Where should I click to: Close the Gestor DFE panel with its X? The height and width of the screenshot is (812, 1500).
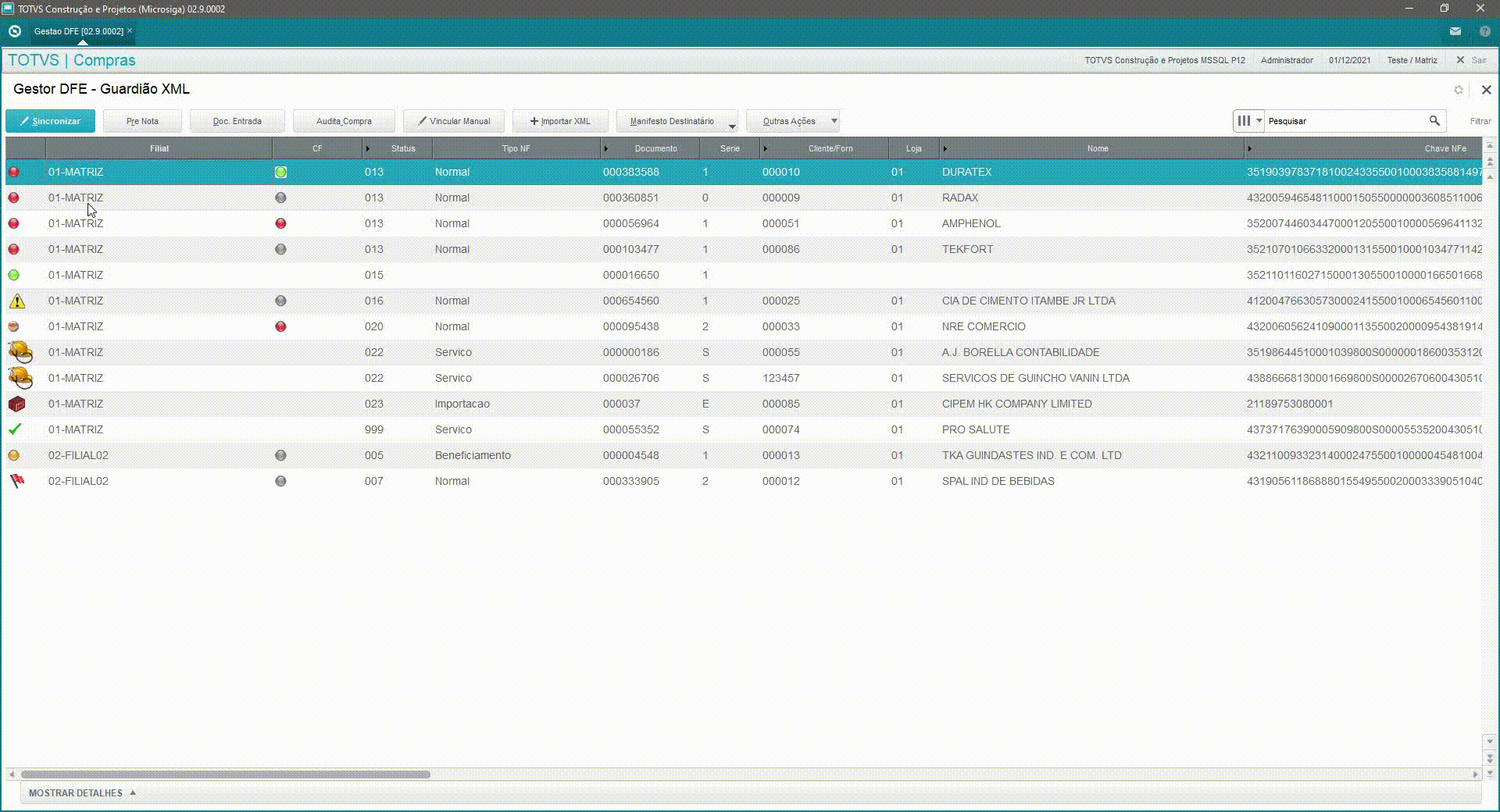pyautogui.click(x=1486, y=90)
